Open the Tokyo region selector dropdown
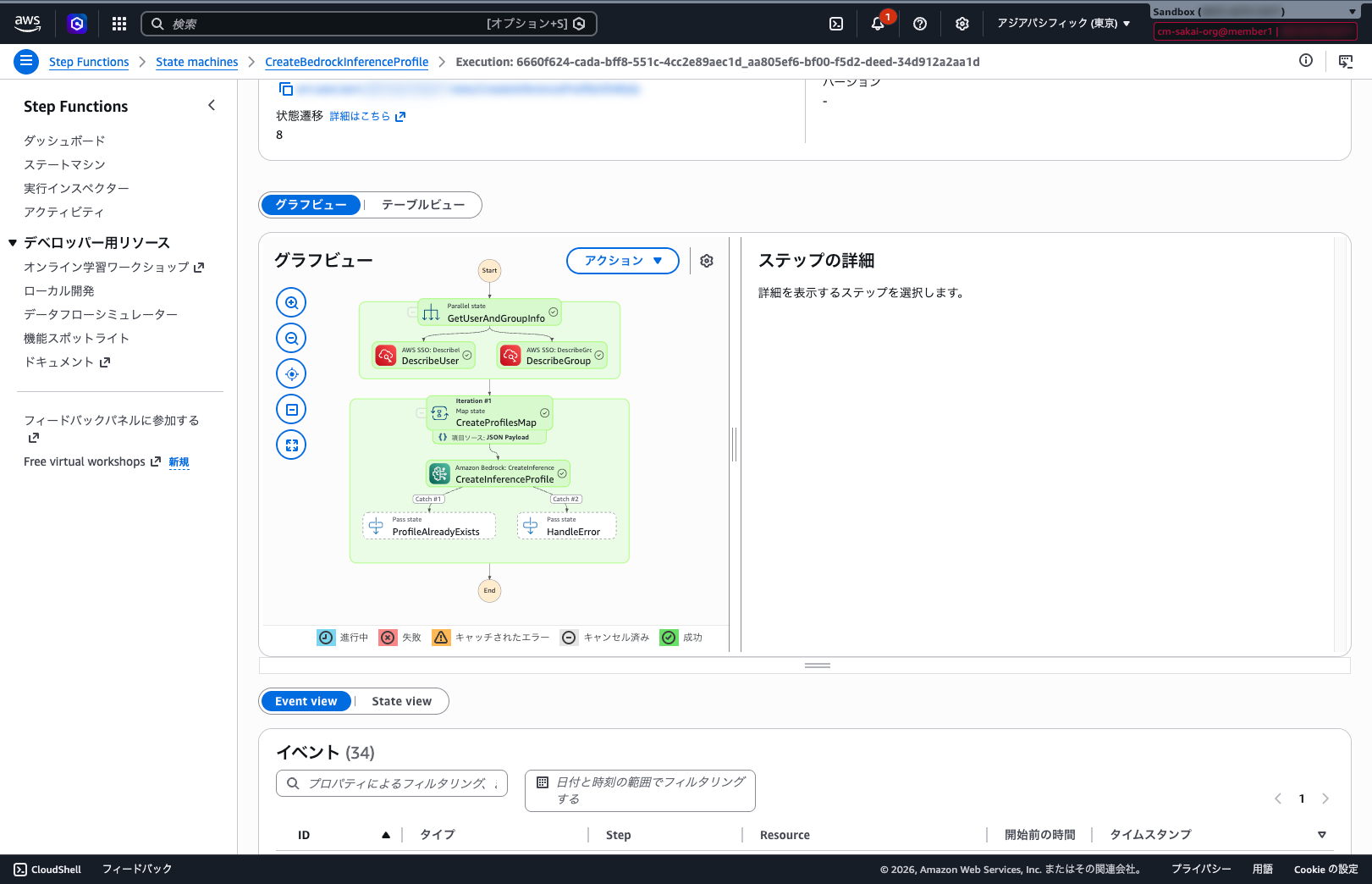Screen dimensions: 1372x884 (x=1063, y=24)
